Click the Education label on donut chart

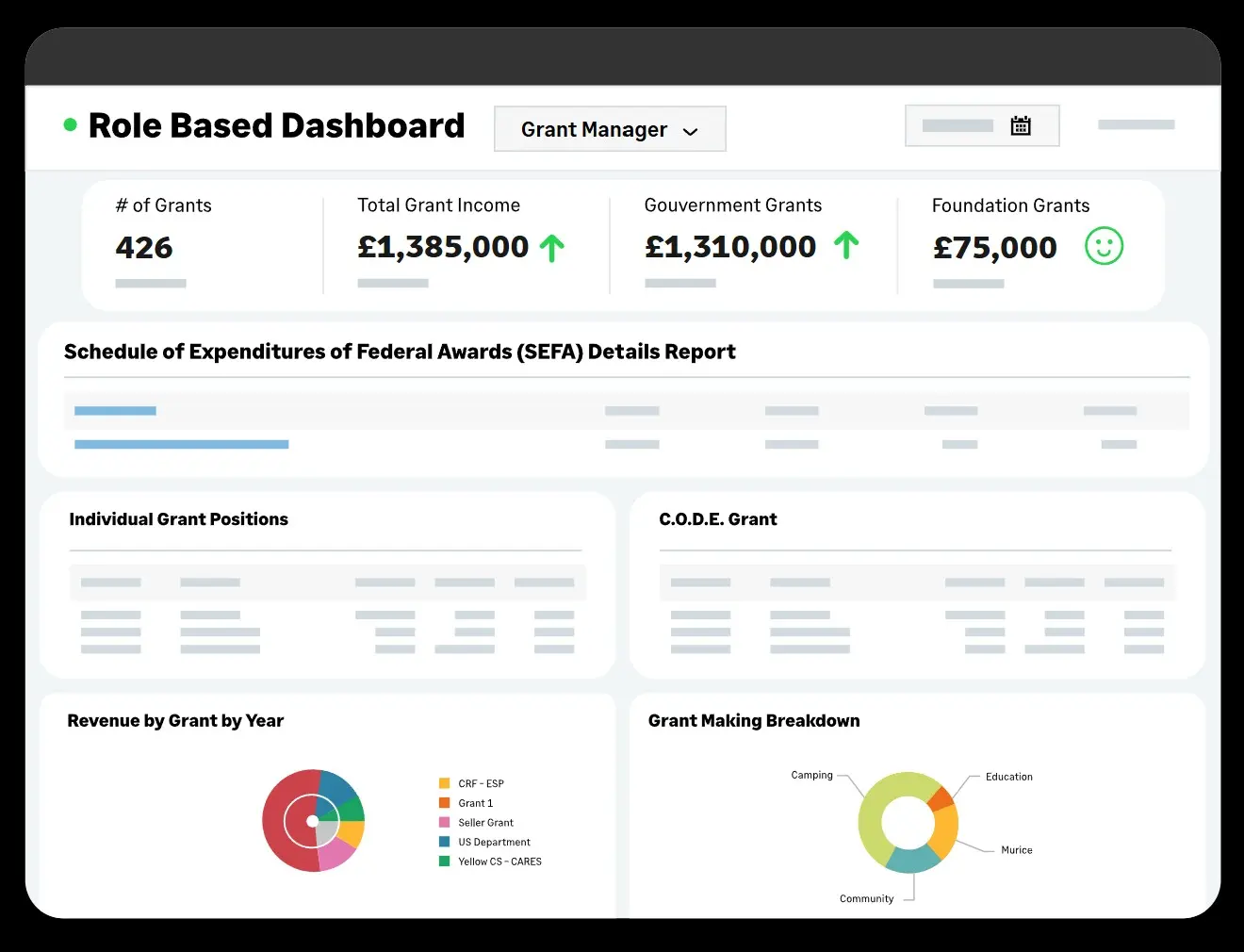point(1008,777)
